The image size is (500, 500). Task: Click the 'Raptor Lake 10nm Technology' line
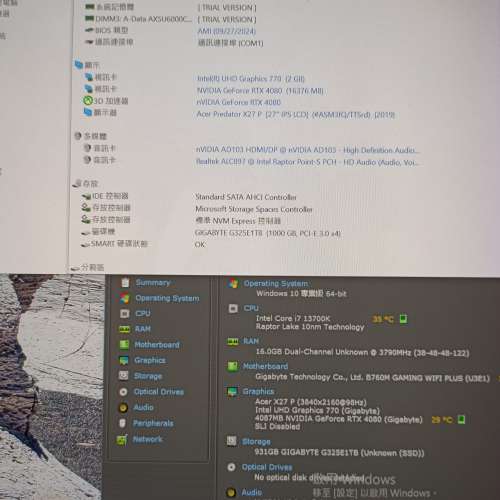pyautogui.click(x=310, y=327)
